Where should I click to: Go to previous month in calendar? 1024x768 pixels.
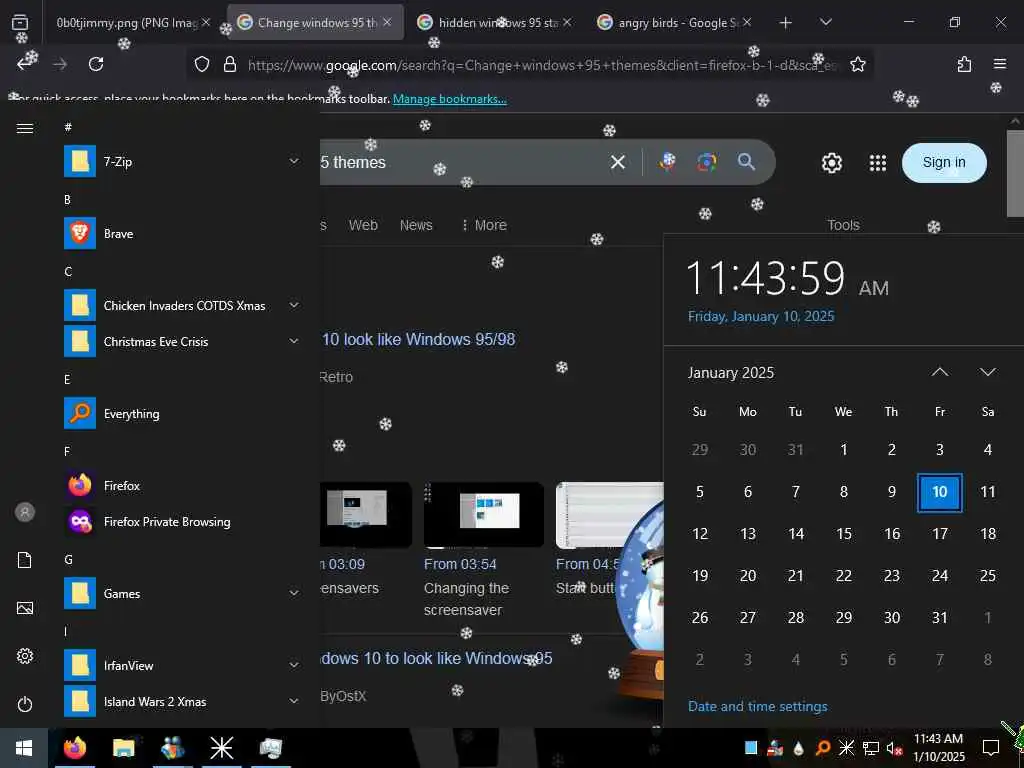(939, 372)
